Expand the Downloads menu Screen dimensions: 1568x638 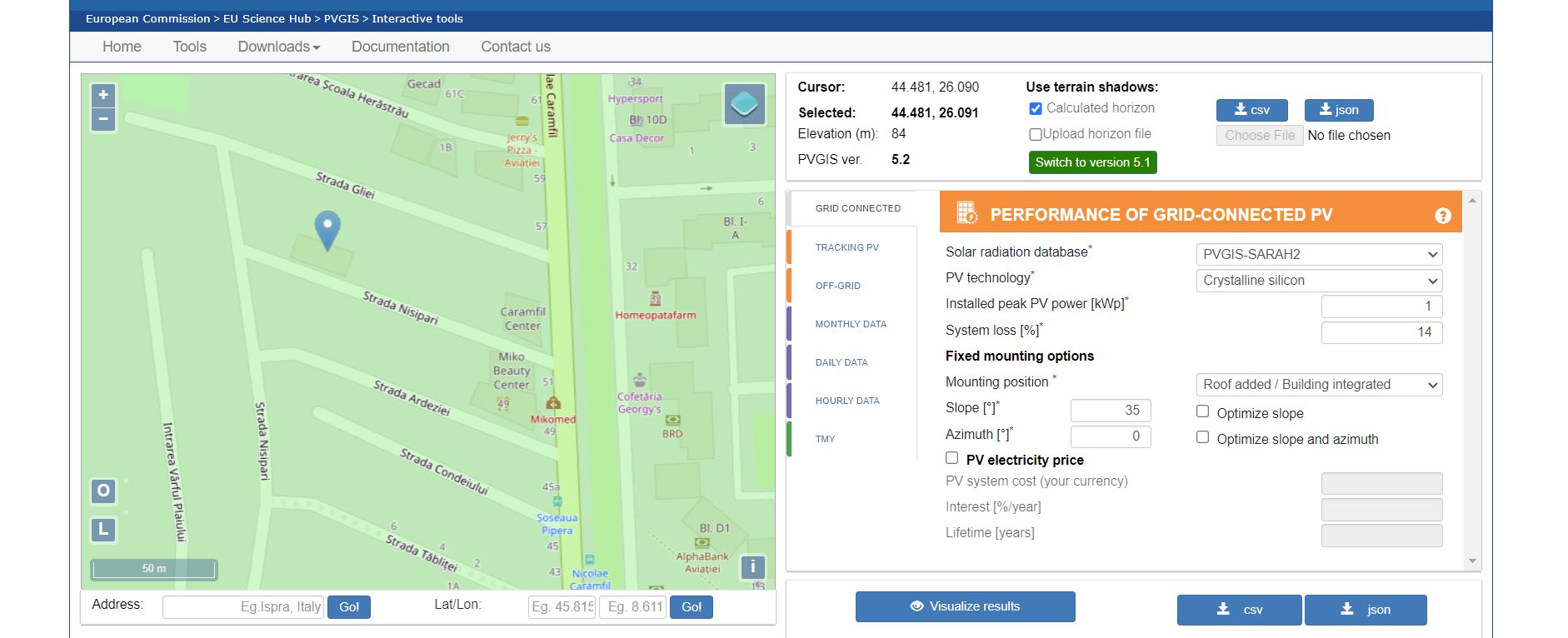[279, 47]
